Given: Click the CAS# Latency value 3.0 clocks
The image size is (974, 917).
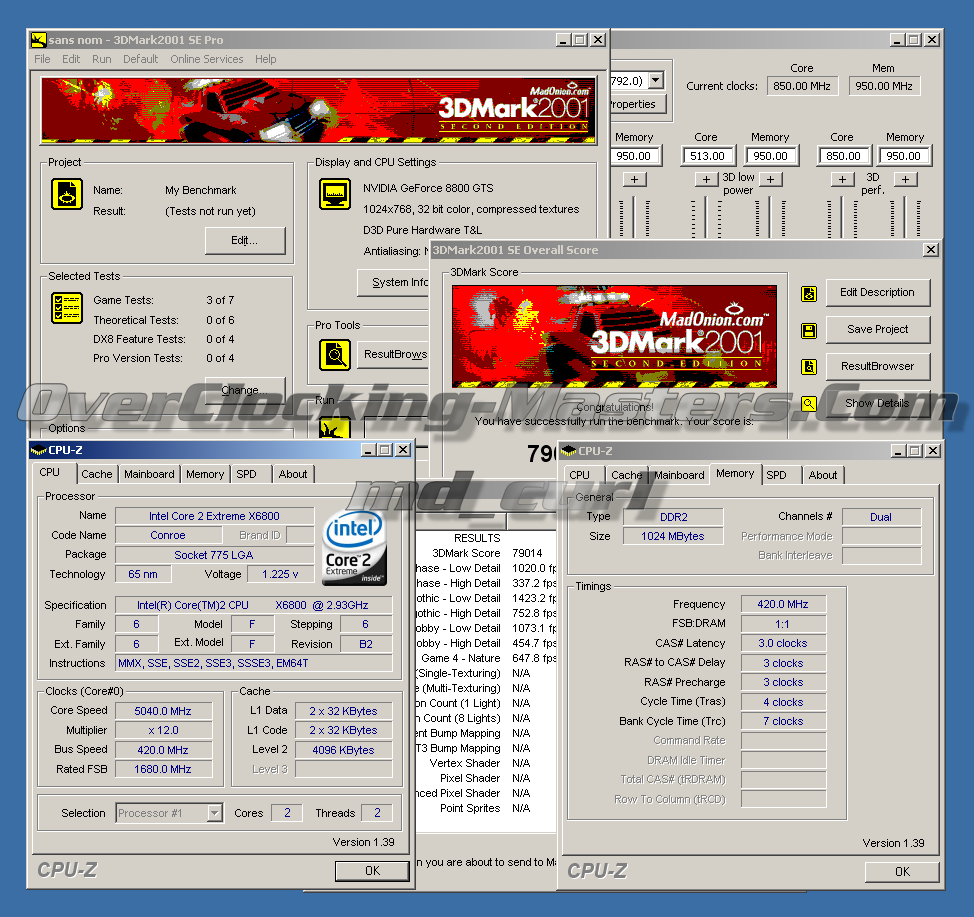Looking at the screenshot, I should (783, 643).
